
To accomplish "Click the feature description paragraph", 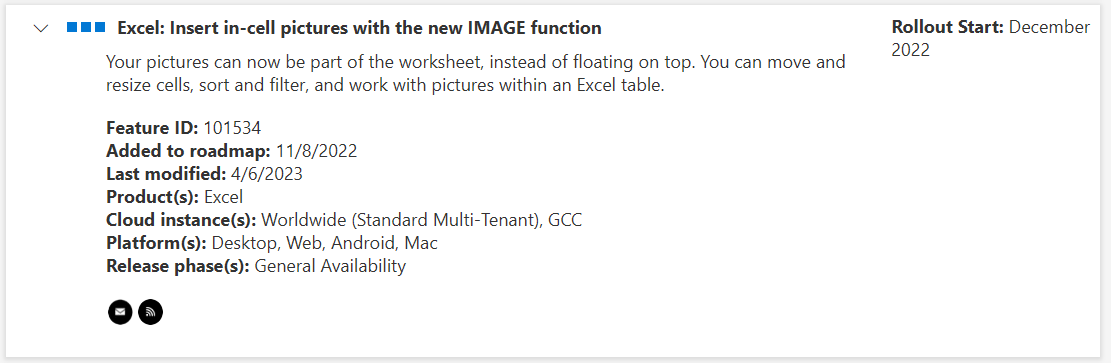I will click(x=475, y=74).
